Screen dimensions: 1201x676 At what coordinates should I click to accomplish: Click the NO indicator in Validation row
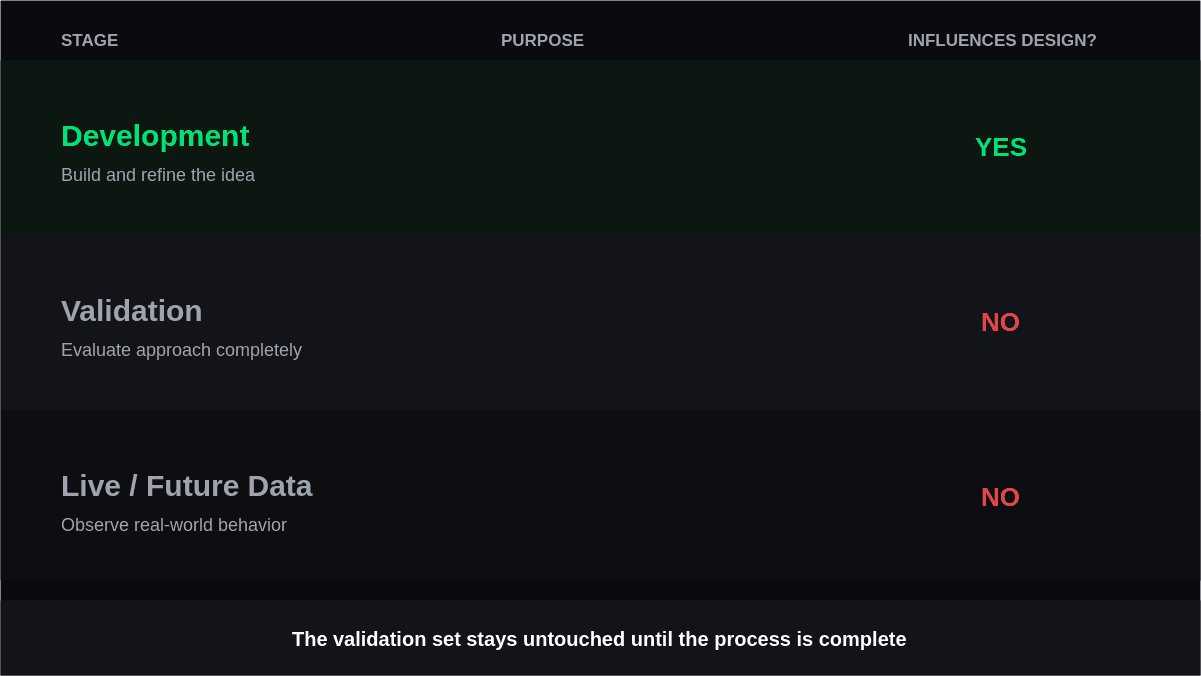1000,322
